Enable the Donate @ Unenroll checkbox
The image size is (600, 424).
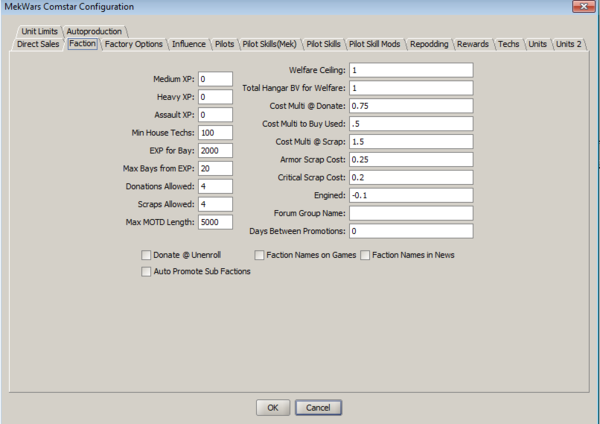coord(147,255)
